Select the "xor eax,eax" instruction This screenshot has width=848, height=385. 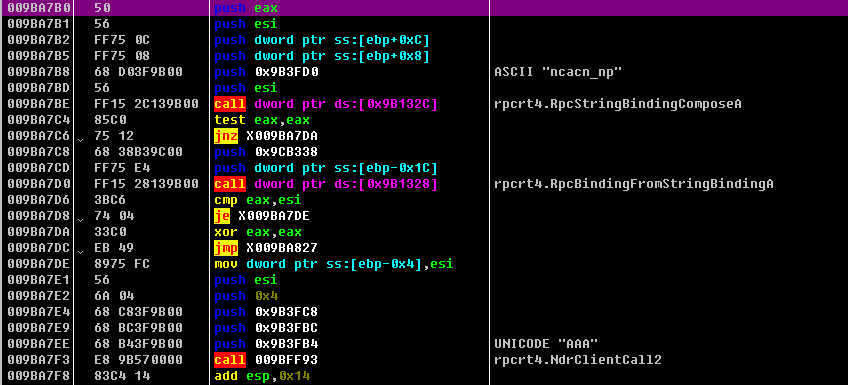258,232
